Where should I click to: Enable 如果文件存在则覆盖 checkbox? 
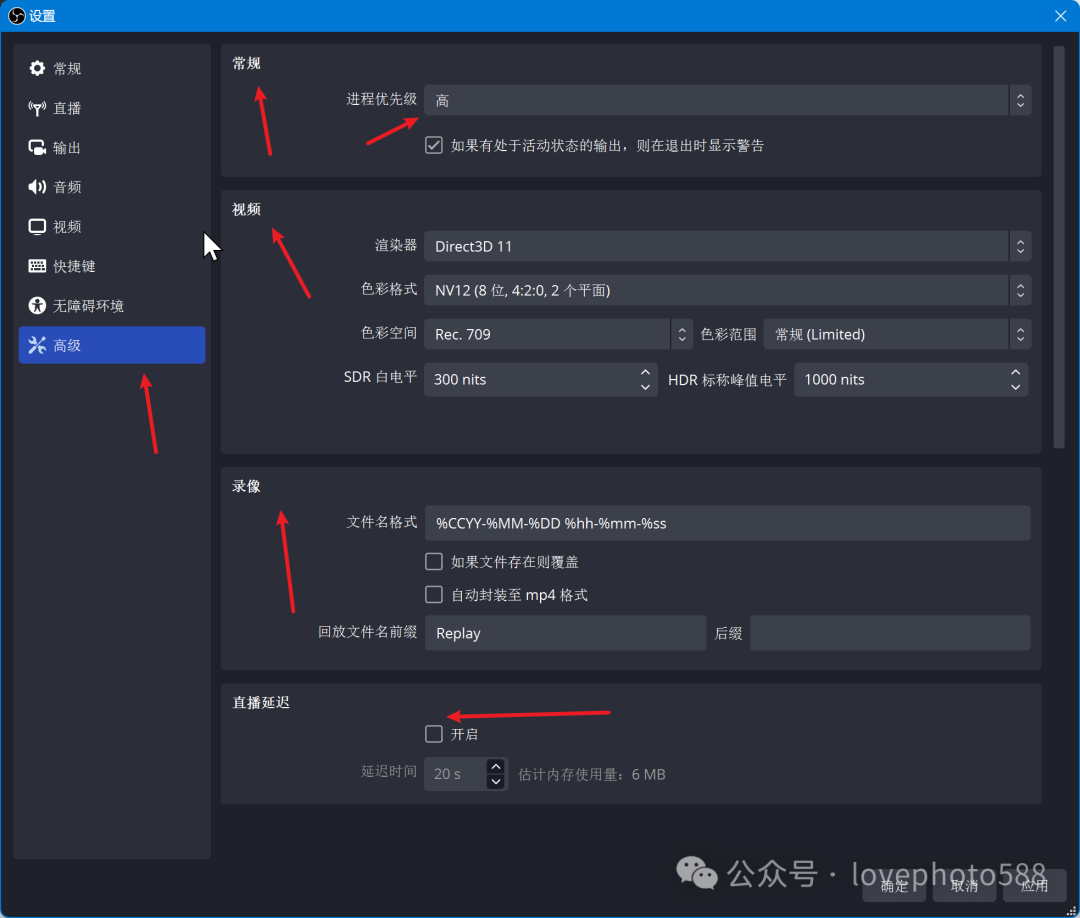coord(434,562)
